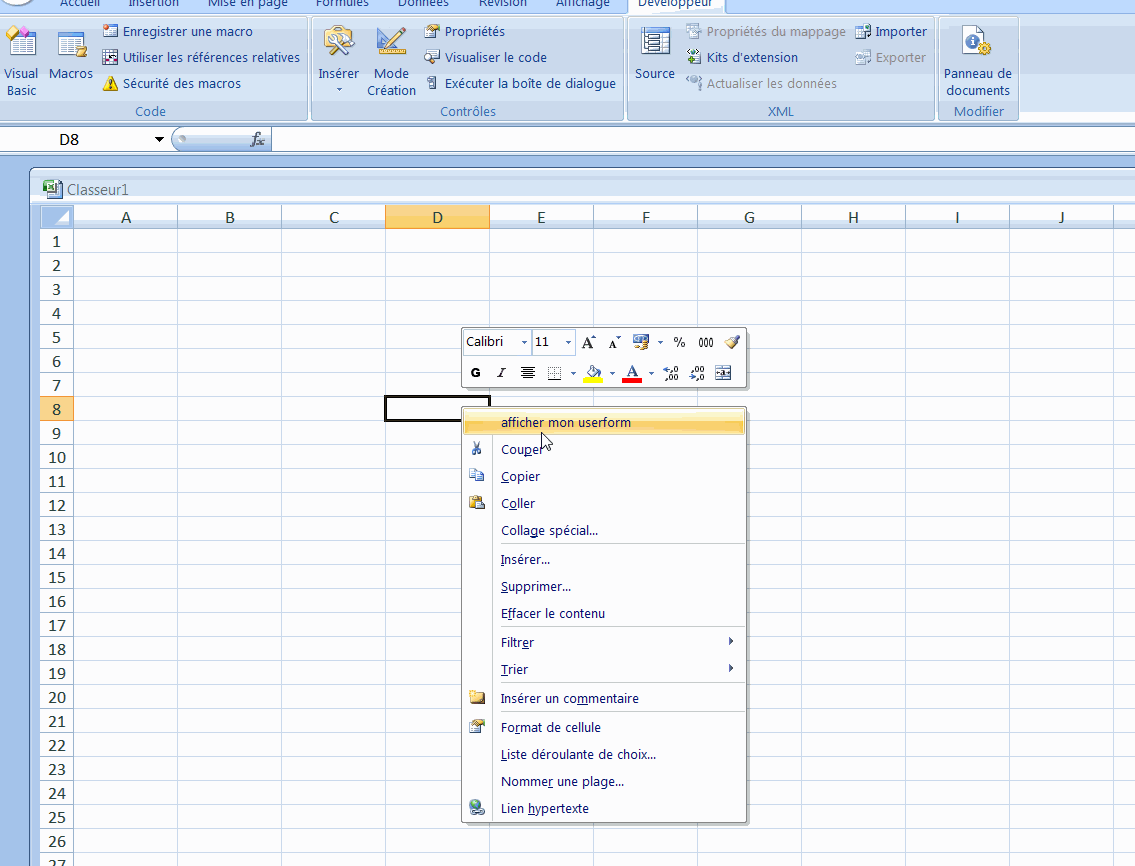Switch to the Développeur tab
The image size is (1135, 866).
(675, 4)
